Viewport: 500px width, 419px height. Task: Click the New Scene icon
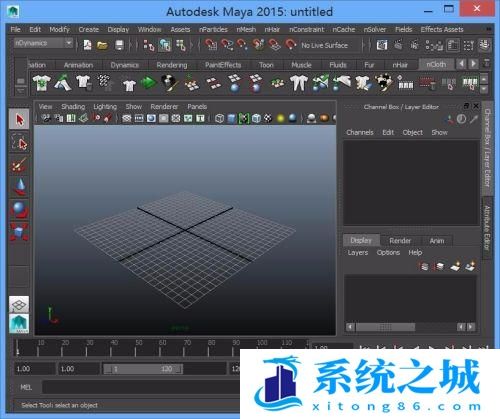coord(87,45)
